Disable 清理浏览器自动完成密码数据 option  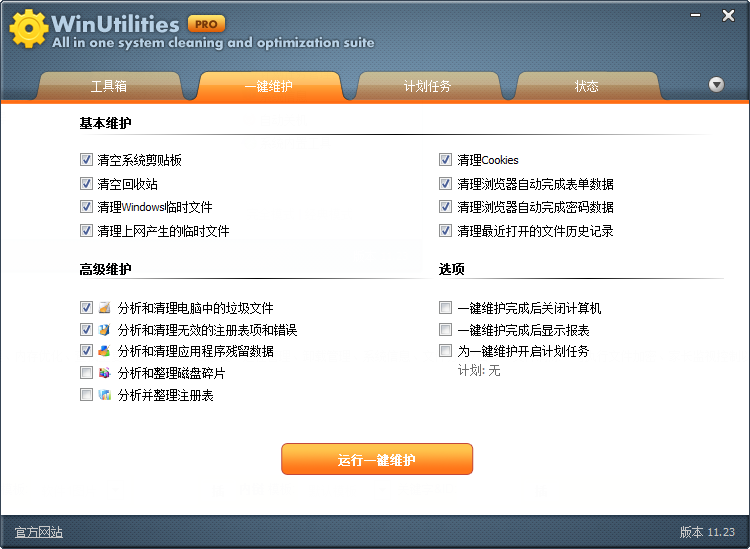pyautogui.click(x=445, y=207)
